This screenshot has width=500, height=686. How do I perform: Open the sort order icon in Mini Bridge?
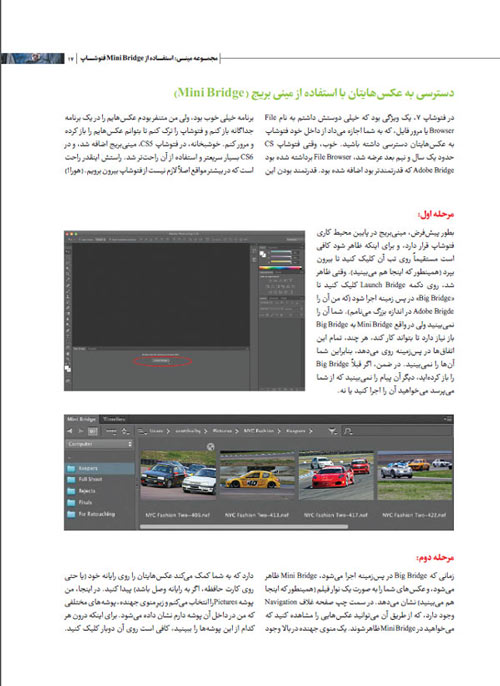(x=126, y=431)
